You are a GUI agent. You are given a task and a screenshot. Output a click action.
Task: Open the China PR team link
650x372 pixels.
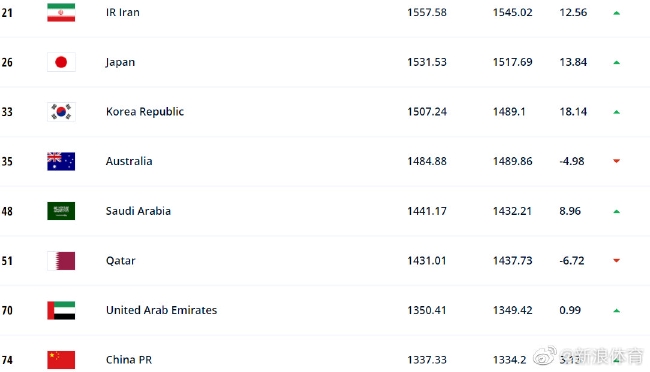[x=129, y=360]
